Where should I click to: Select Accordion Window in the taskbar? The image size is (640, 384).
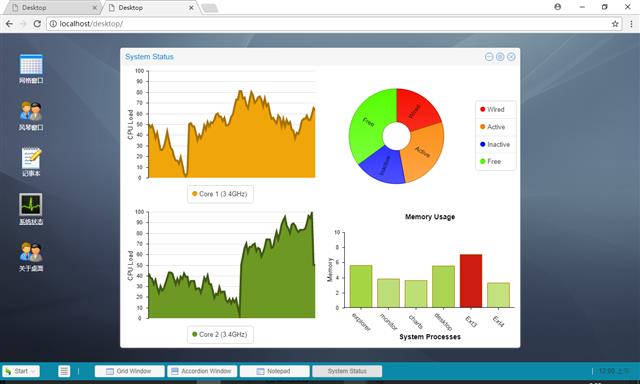(x=202, y=371)
